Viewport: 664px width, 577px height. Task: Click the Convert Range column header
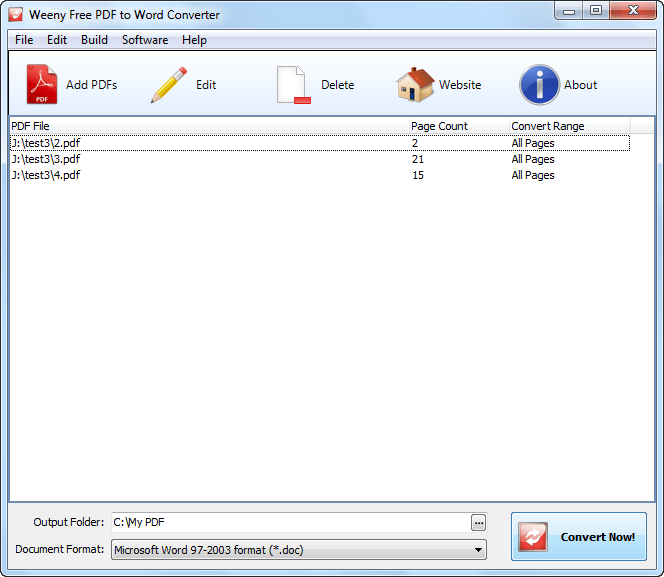tap(547, 126)
